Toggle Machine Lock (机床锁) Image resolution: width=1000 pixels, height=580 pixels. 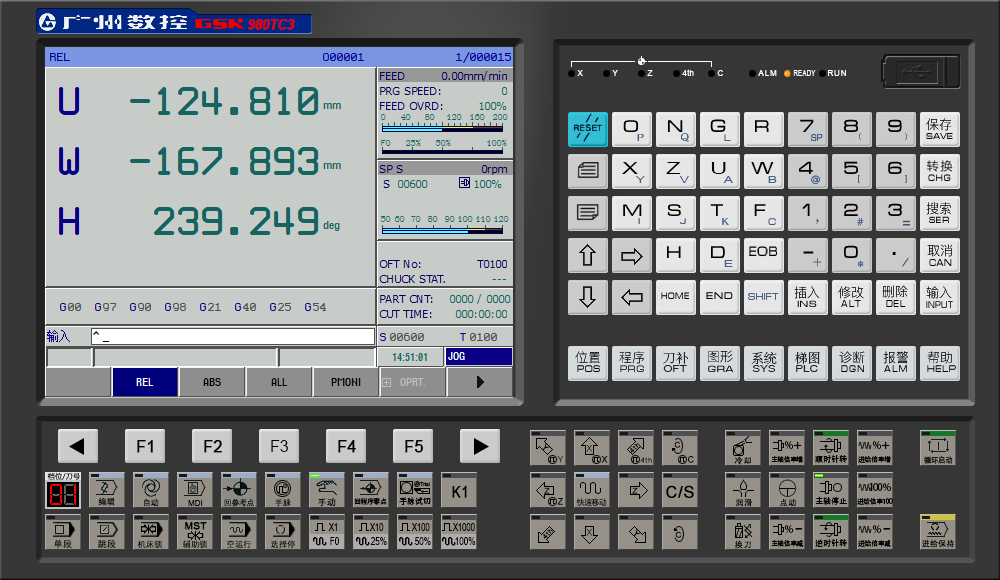coord(151,533)
